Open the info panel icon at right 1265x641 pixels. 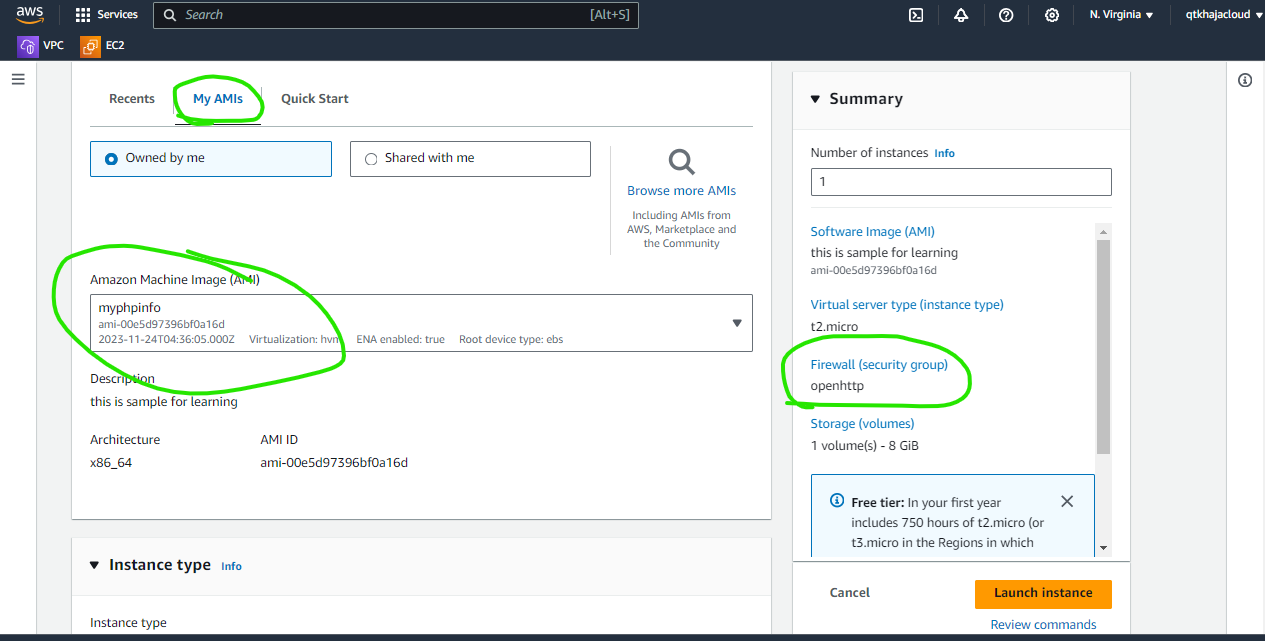click(1245, 81)
